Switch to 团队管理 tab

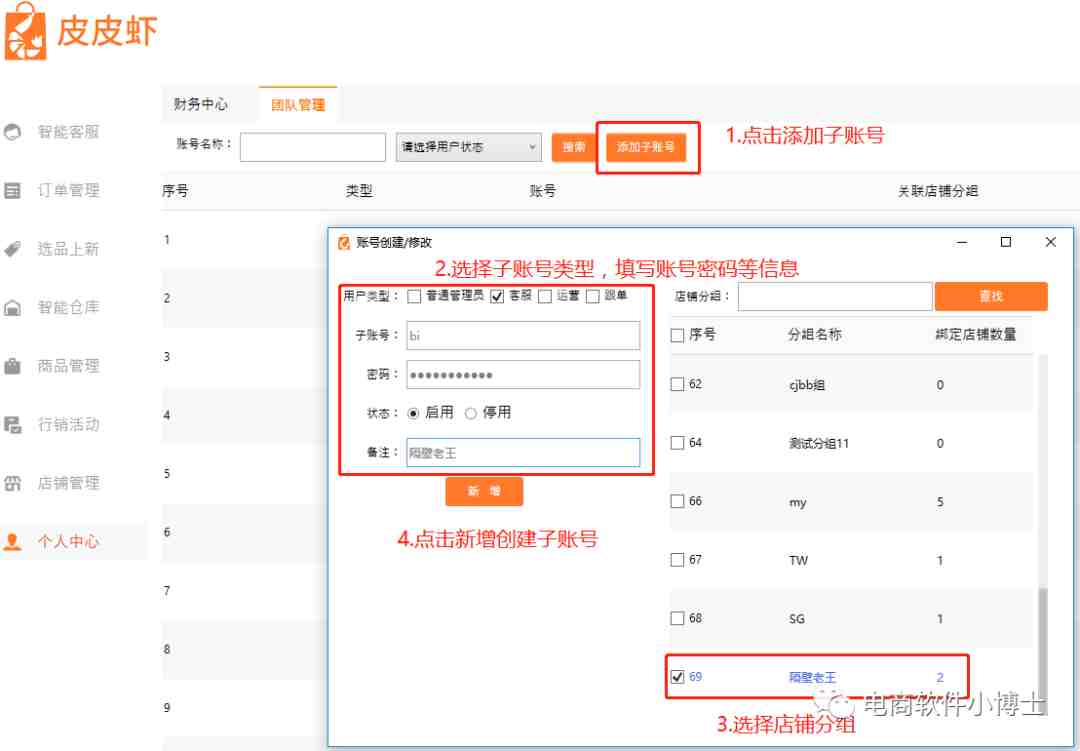coord(298,105)
